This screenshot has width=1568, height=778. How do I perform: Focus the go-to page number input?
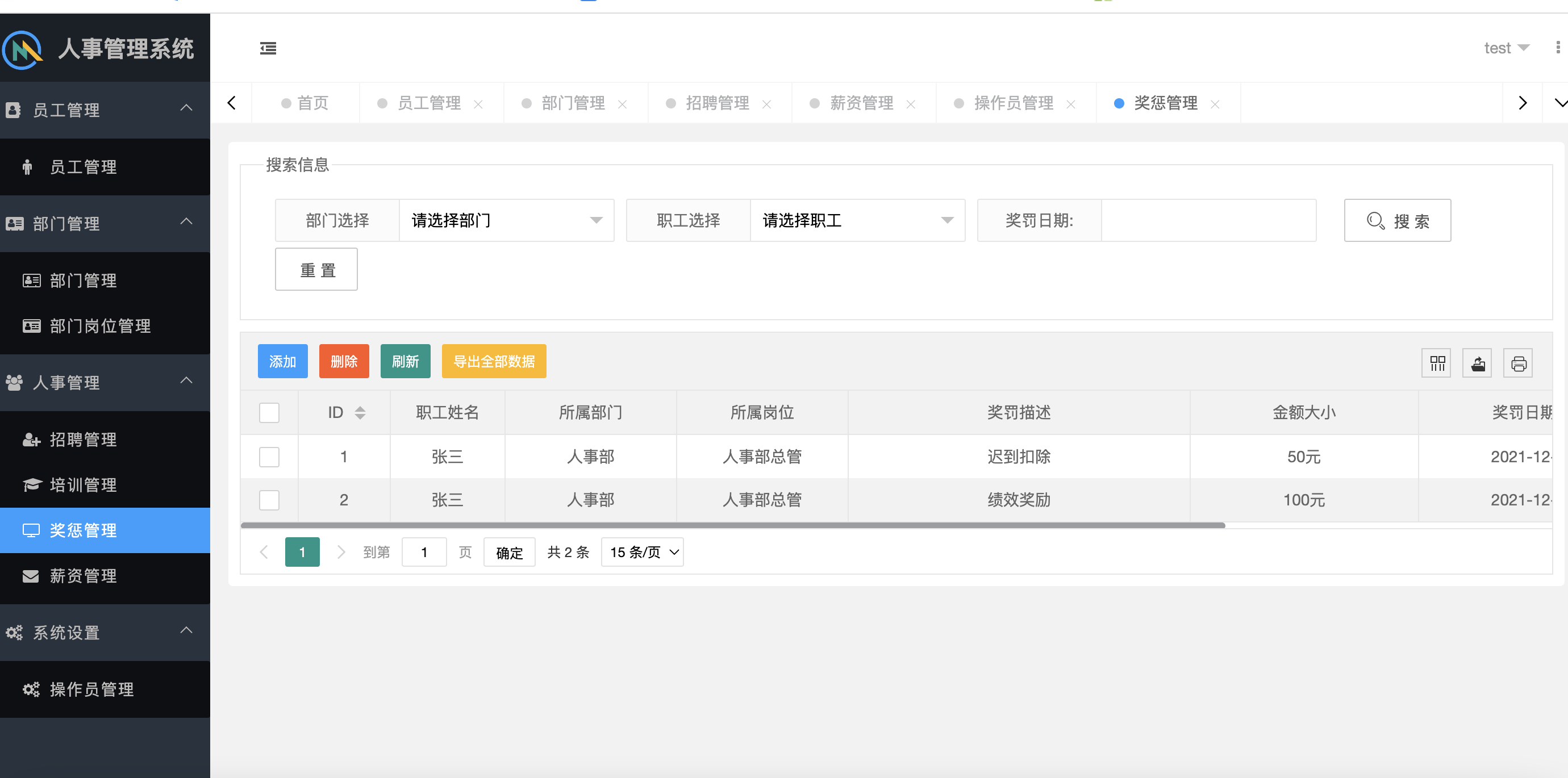click(424, 552)
